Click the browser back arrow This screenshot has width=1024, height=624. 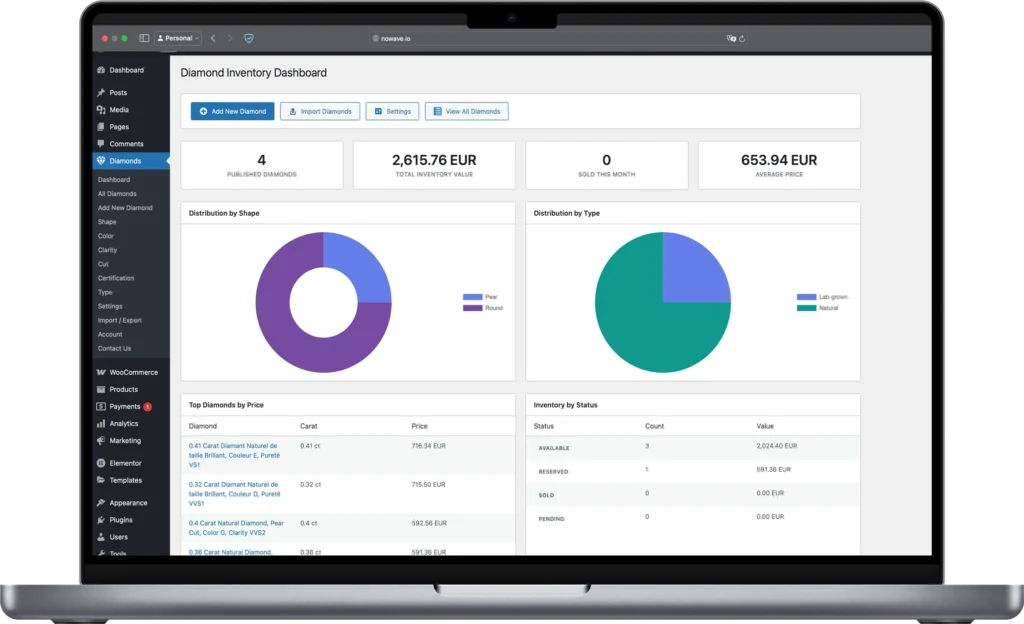pos(213,38)
